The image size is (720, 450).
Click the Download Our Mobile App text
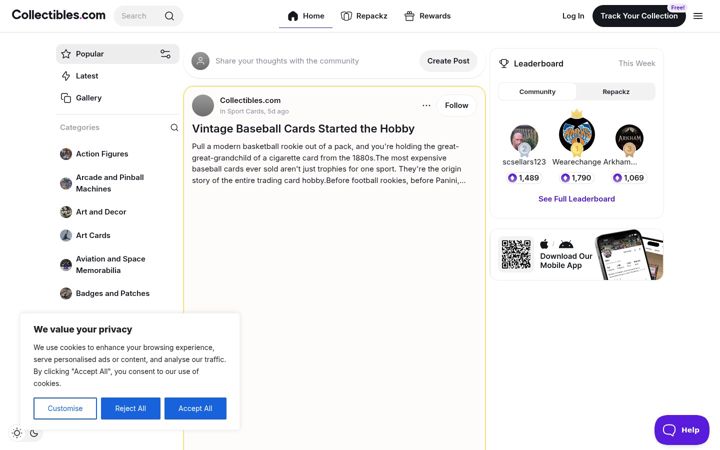566,261
